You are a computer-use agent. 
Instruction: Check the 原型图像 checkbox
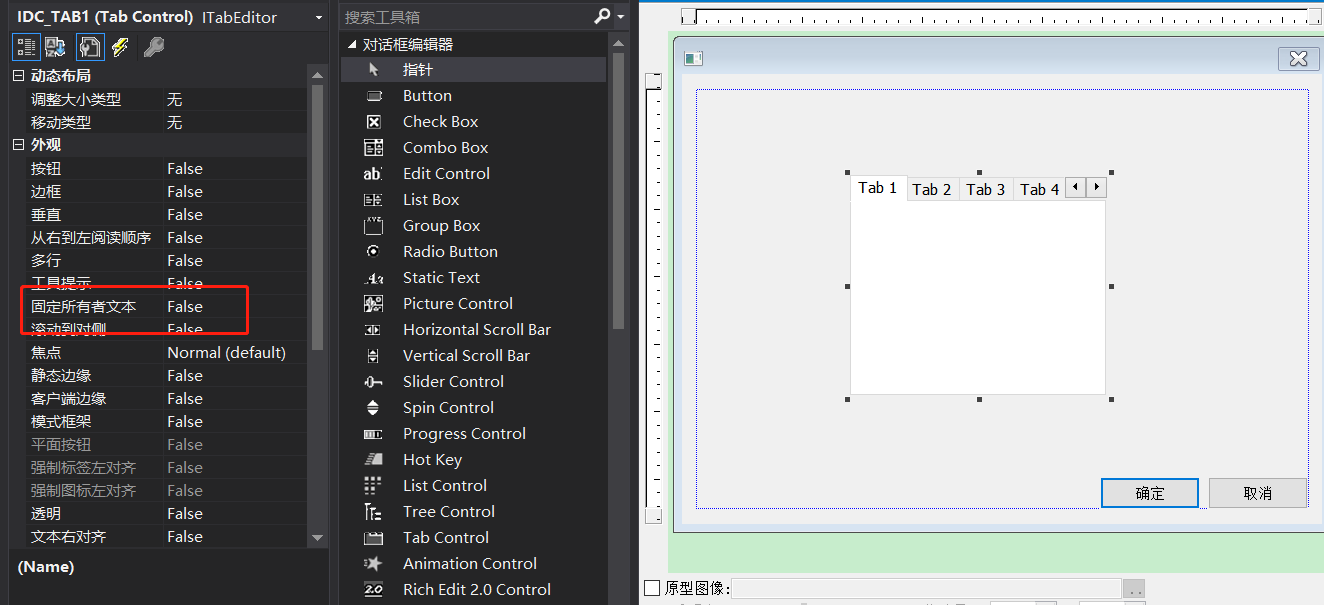tap(651, 588)
